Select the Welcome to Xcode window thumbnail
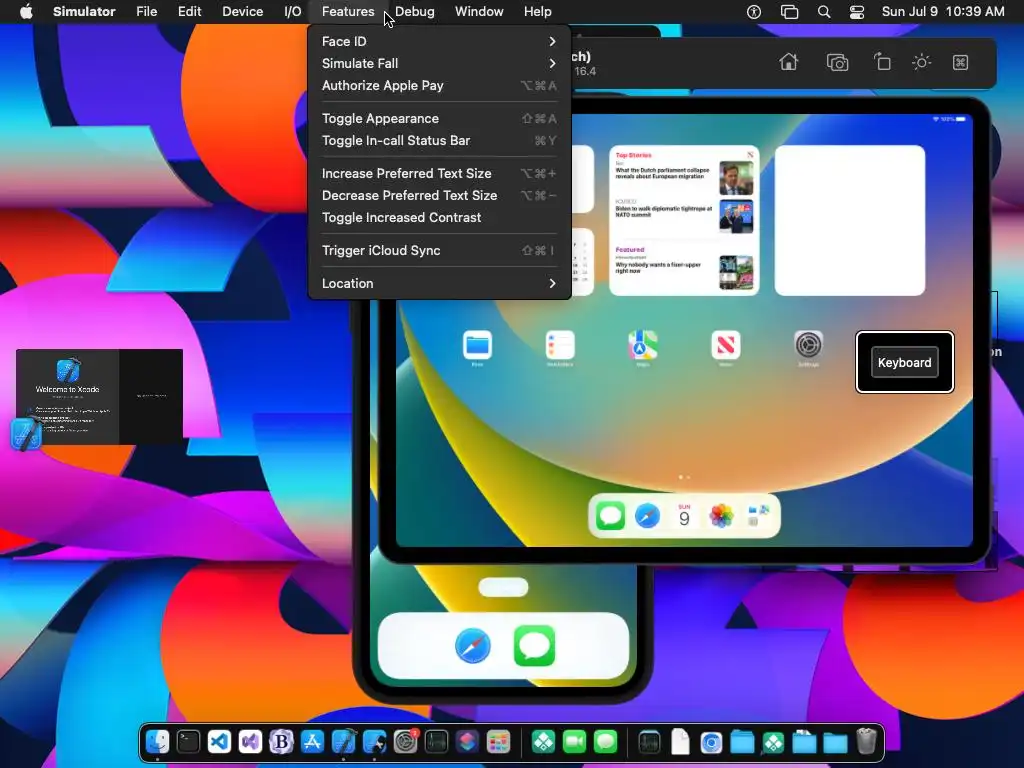This screenshot has width=1024, height=768. point(99,397)
